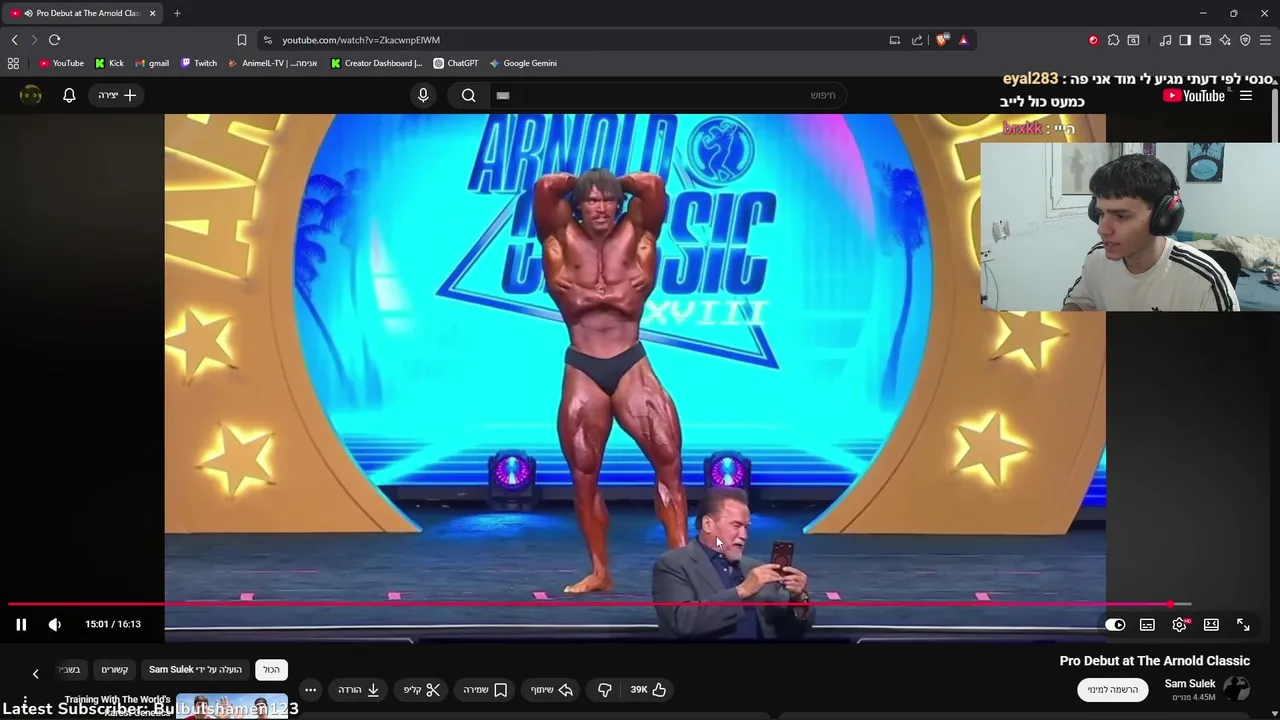Click the YouTube search field
This screenshot has height=720, width=1280.
click(x=670, y=95)
